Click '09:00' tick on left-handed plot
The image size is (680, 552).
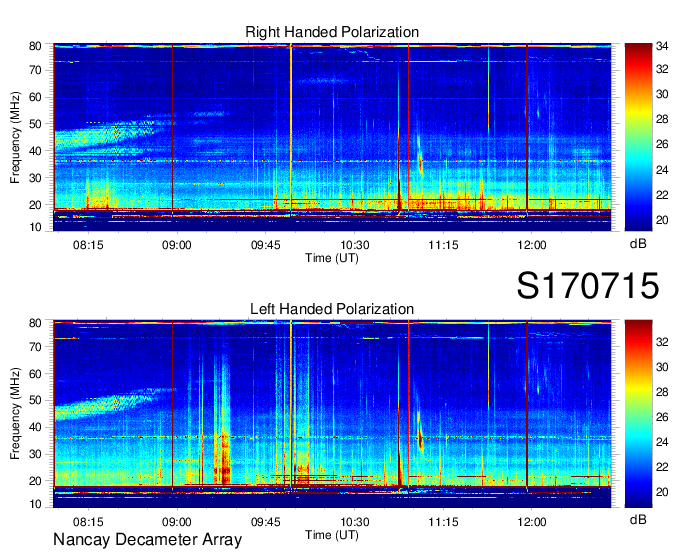[x=177, y=522]
